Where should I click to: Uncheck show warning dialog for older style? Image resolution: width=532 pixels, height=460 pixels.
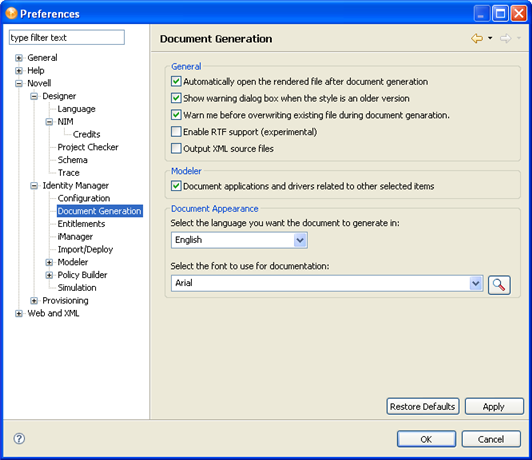point(176,98)
